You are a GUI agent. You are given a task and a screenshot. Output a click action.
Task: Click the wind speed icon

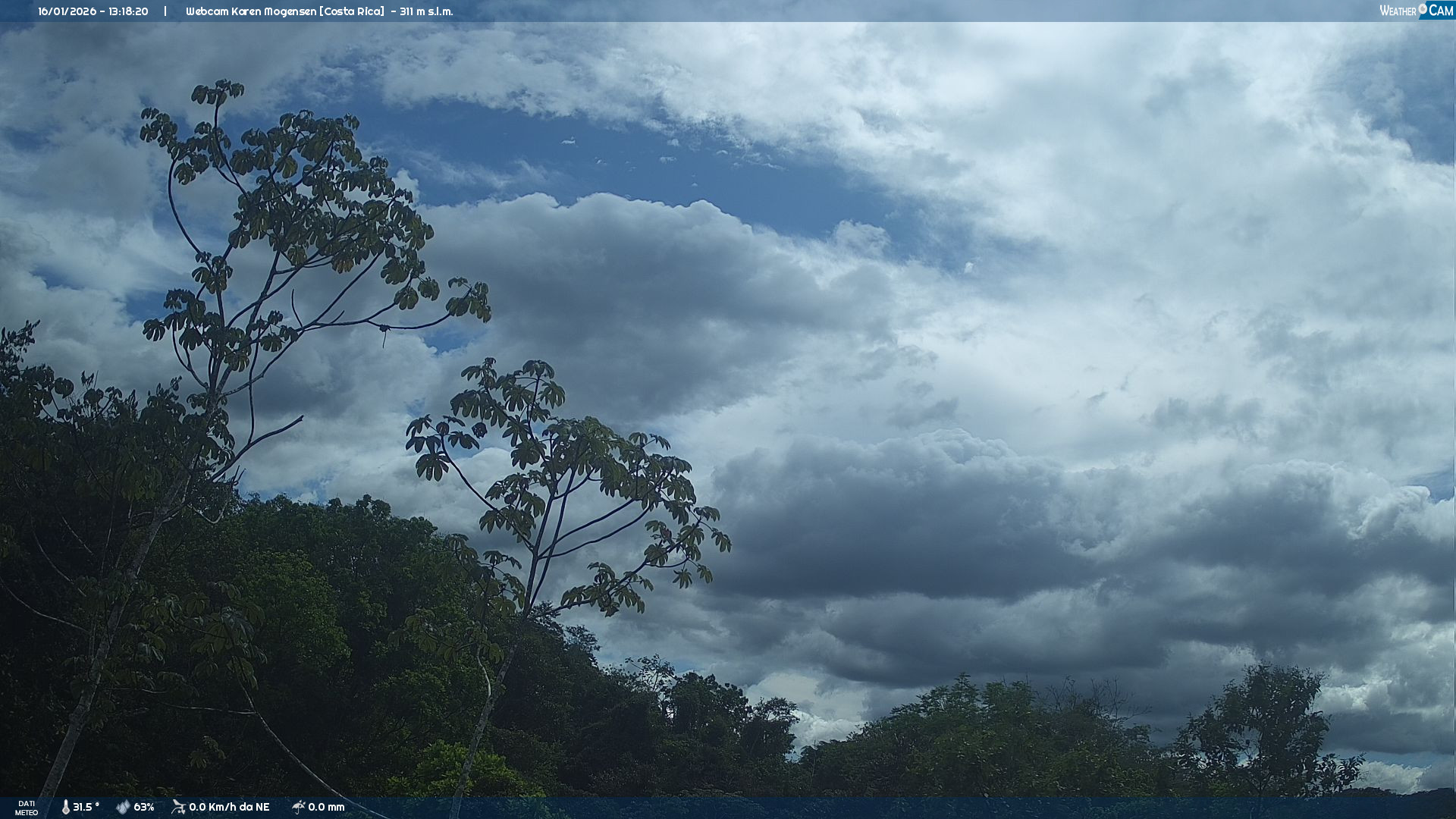[x=178, y=807]
